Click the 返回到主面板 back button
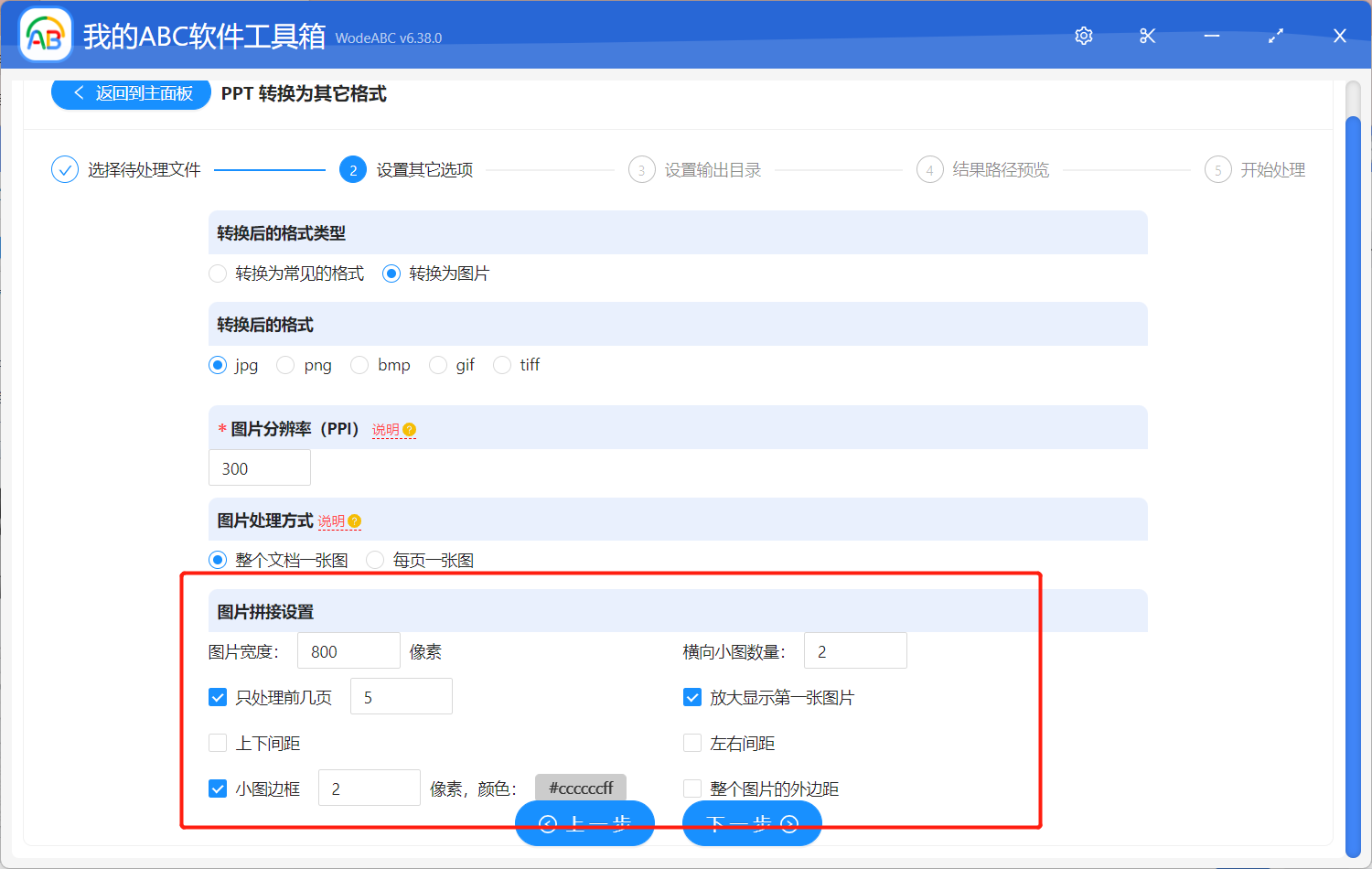This screenshot has width=1372, height=869. (130, 93)
